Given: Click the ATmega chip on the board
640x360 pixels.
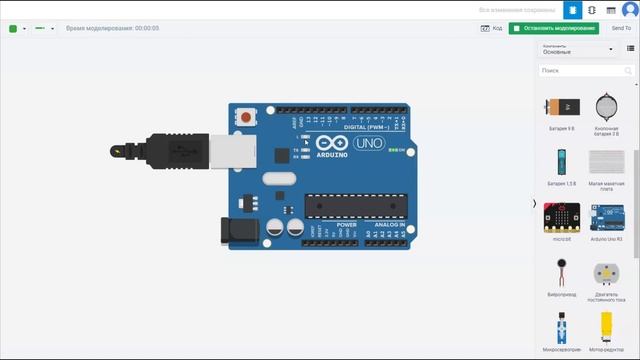Looking at the screenshot, I should [x=356, y=206].
